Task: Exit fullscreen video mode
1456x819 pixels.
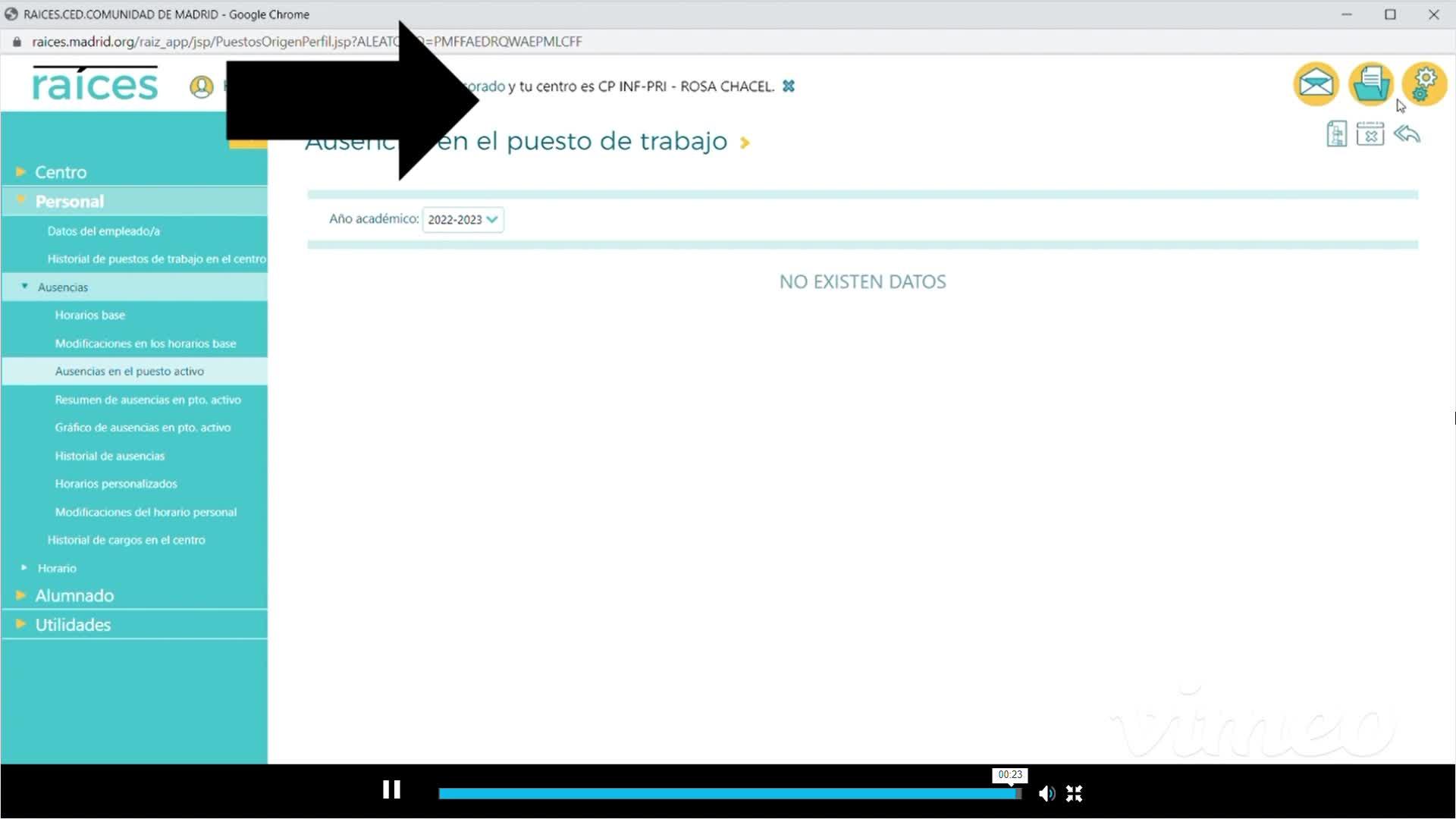Action: click(1074, 793)
